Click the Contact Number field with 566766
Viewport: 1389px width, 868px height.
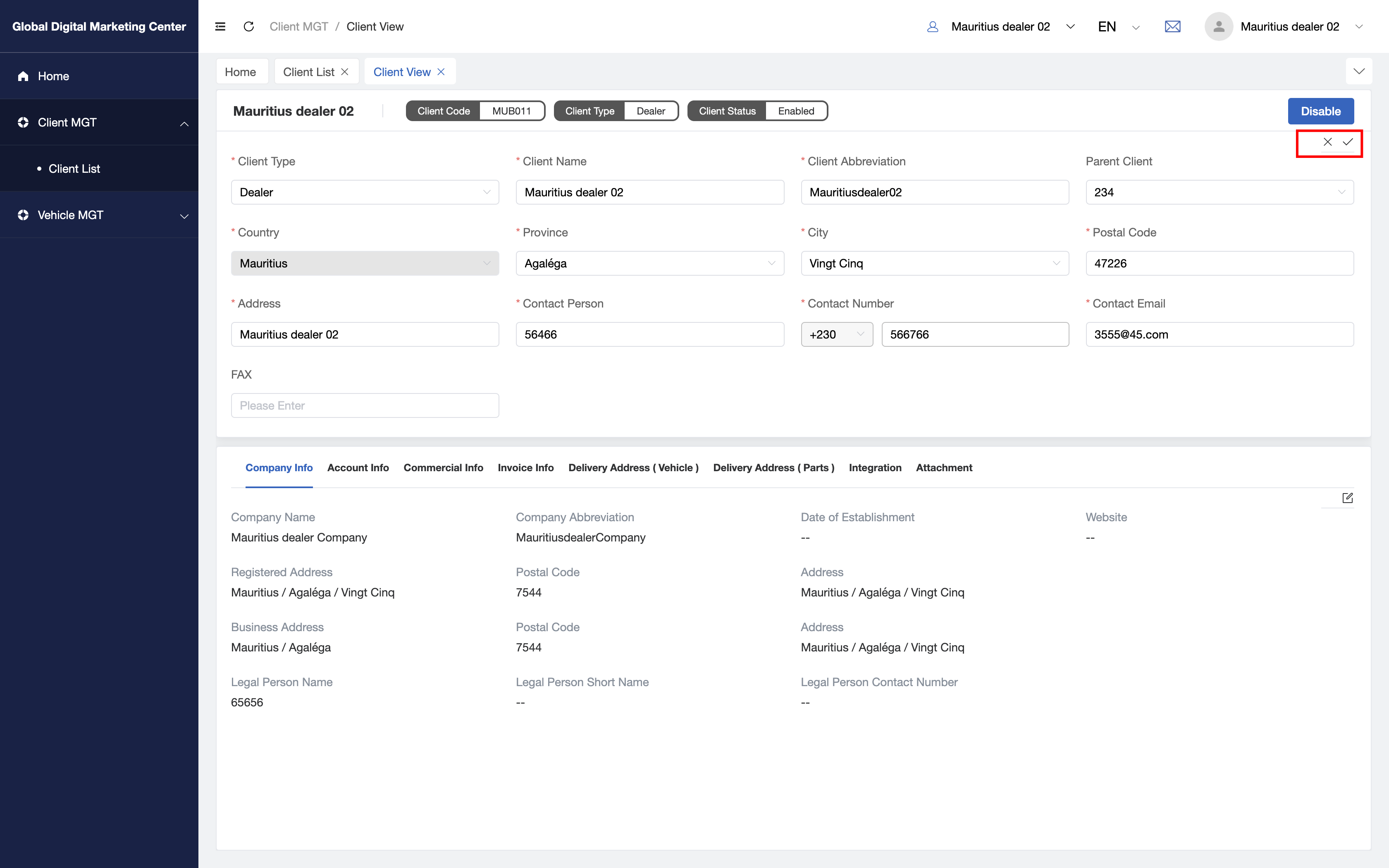point(975,335)
